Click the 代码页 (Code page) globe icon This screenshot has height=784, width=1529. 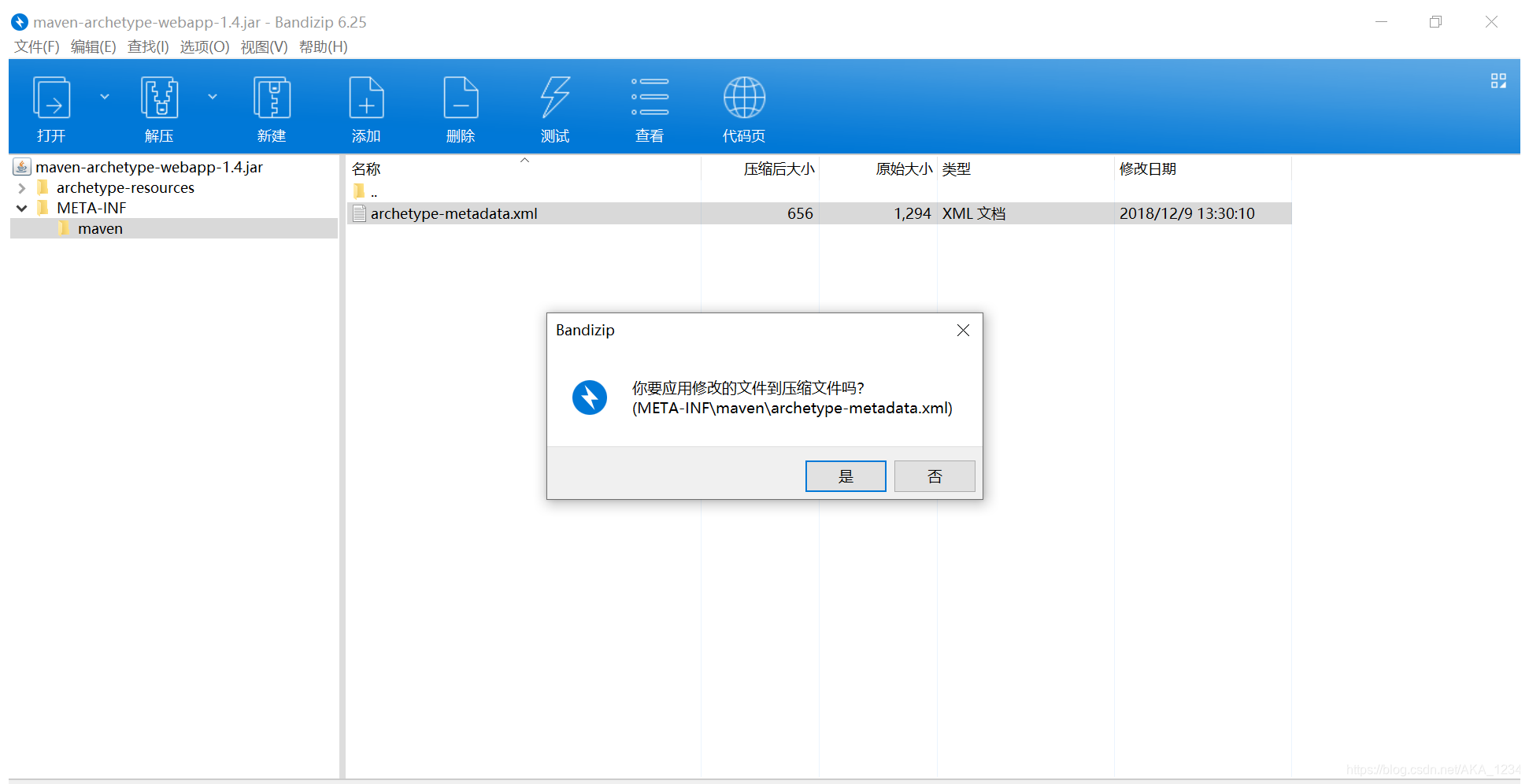pos(744,98)
